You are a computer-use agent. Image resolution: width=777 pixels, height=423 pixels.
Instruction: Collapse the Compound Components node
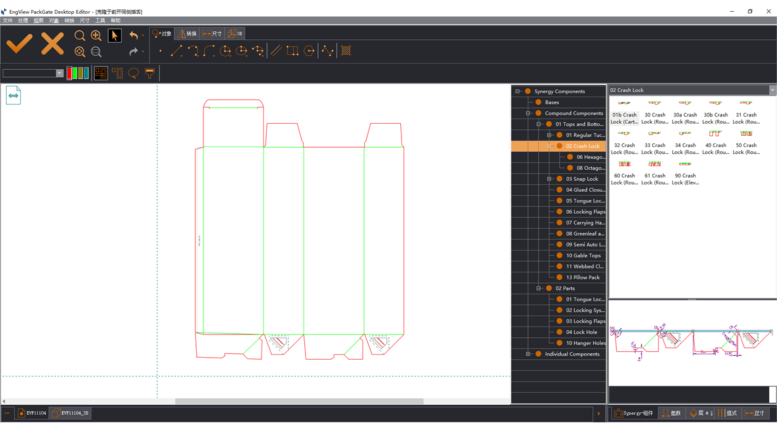(x=528, y=113)
